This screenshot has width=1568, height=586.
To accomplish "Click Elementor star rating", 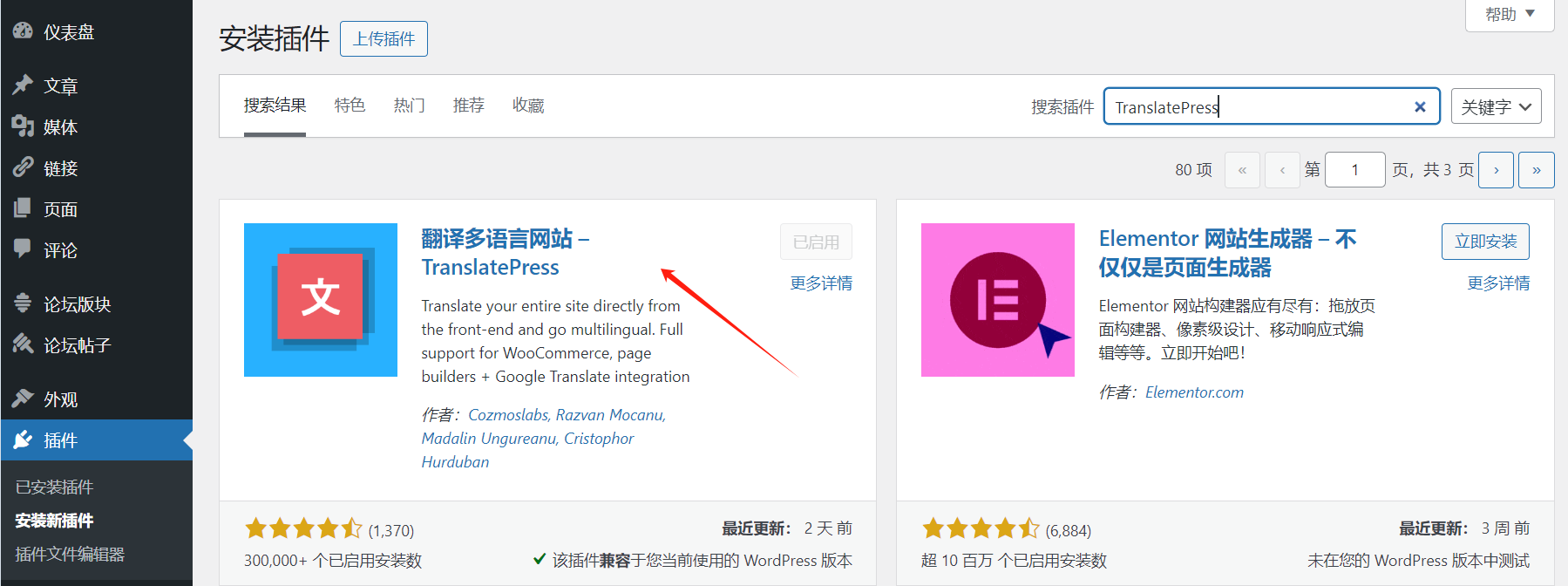I will pyautogui.click(x=981, y=528).
